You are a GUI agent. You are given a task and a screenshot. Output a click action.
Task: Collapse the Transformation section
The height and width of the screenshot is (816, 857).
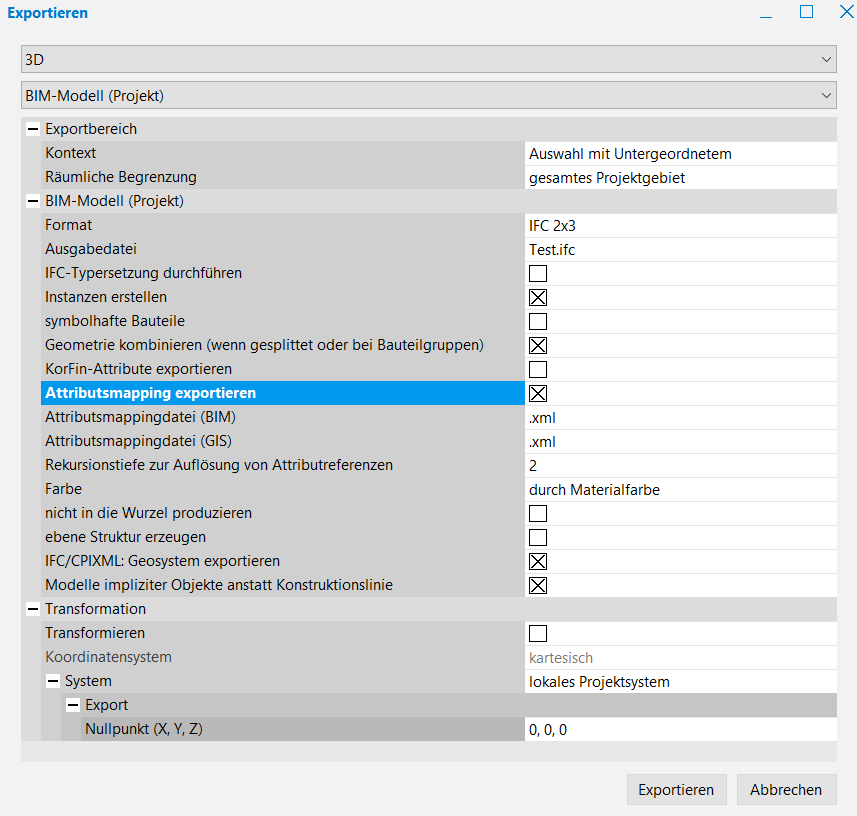tap(33, 609)
